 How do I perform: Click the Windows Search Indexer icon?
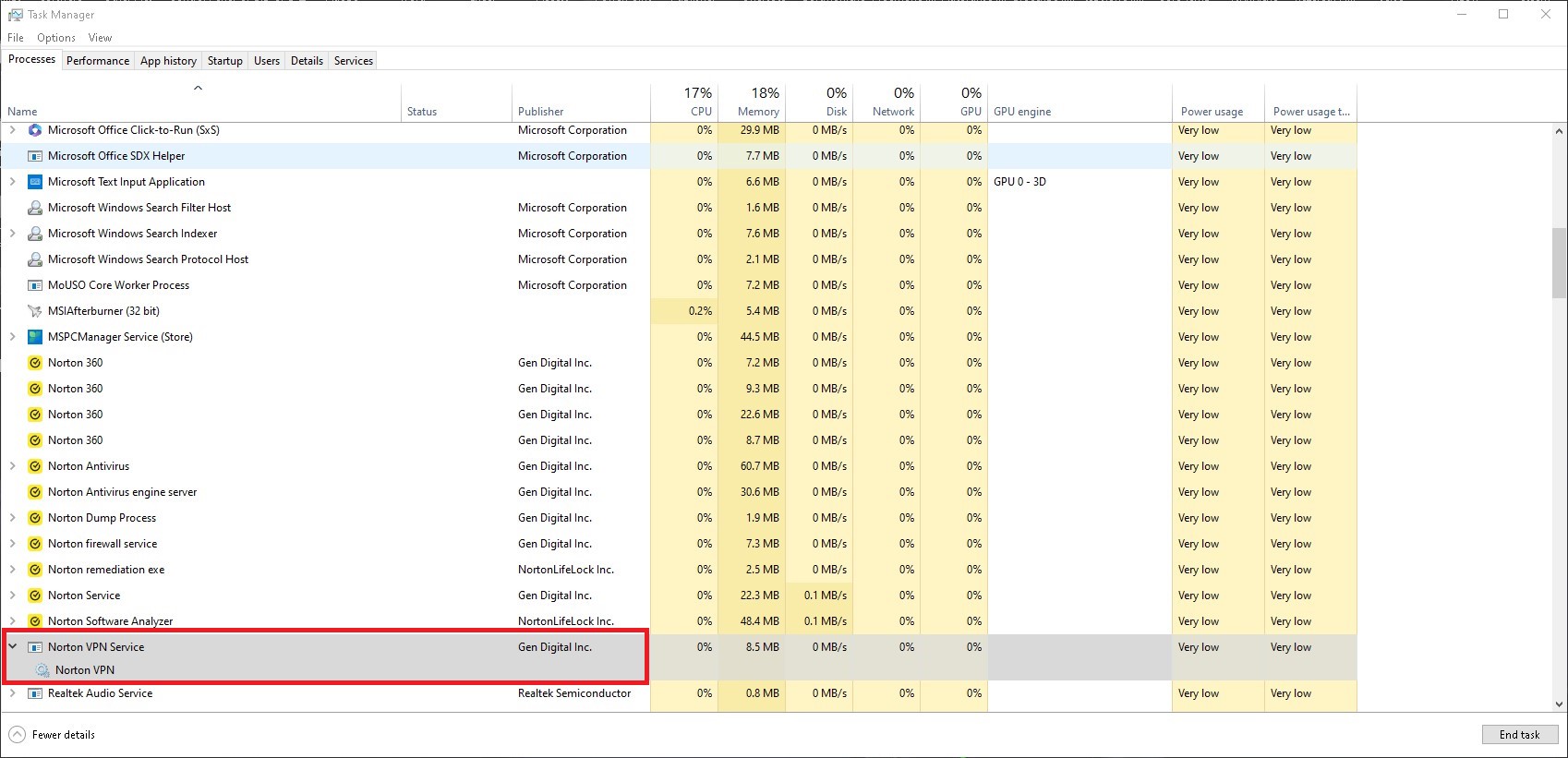tap(35, 234)
